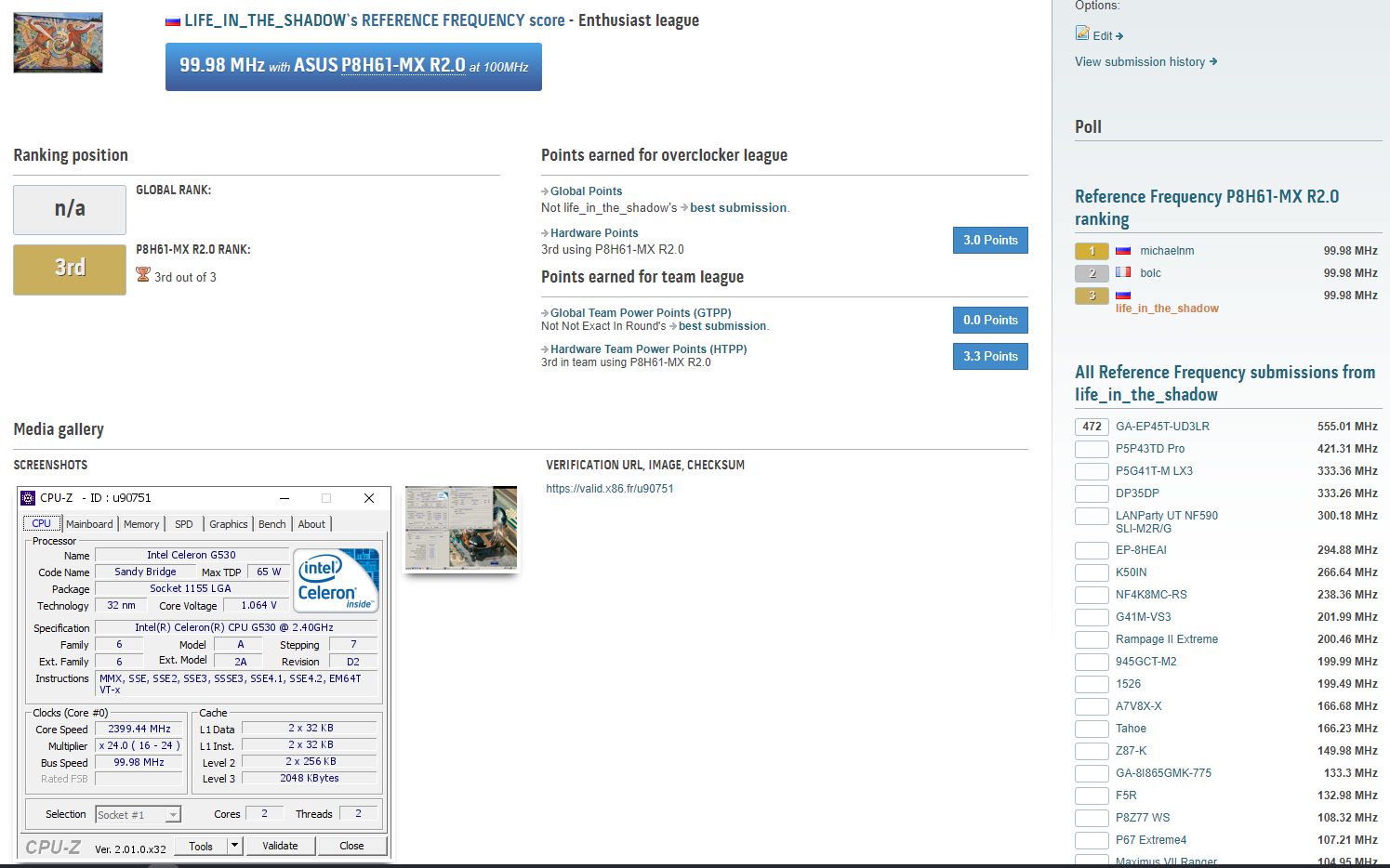Viewport: 1390px width, 868px height.
Task: Open bolc's profile in the ranking
Action: (x=1150, y=273)
